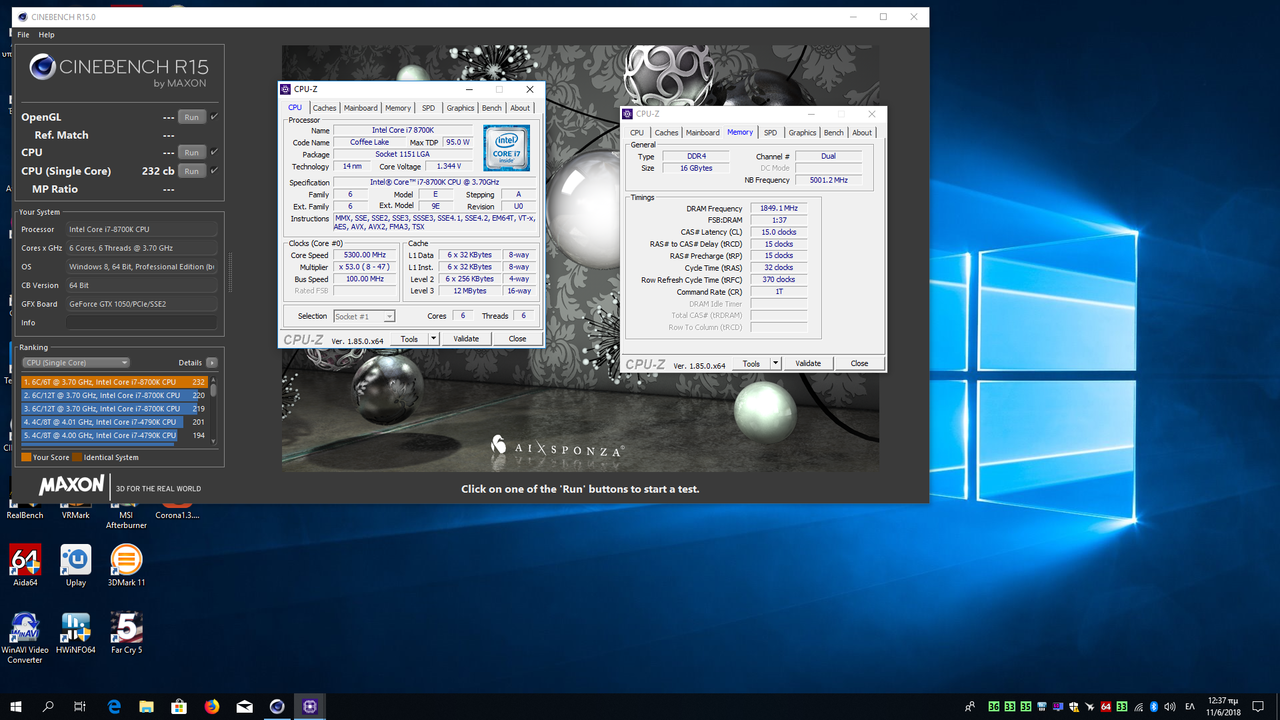
Task: Click Close in CPU-Z Memory window
Action: tap(859, 364)
